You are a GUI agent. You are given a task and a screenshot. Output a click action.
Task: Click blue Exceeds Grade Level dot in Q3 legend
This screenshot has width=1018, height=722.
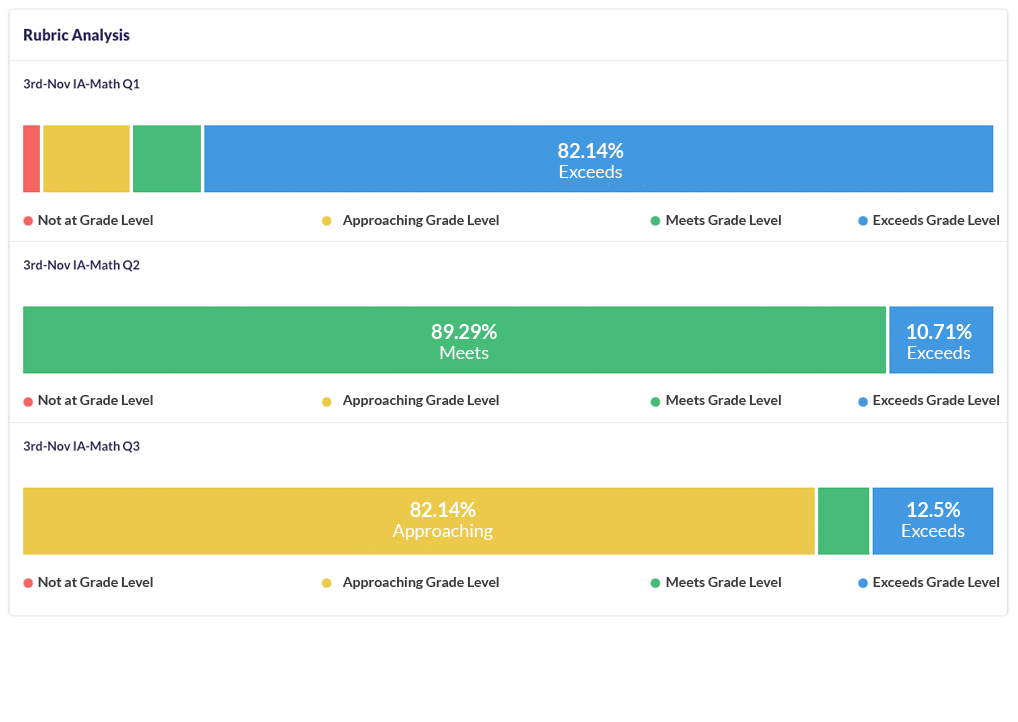click(863, 583)
